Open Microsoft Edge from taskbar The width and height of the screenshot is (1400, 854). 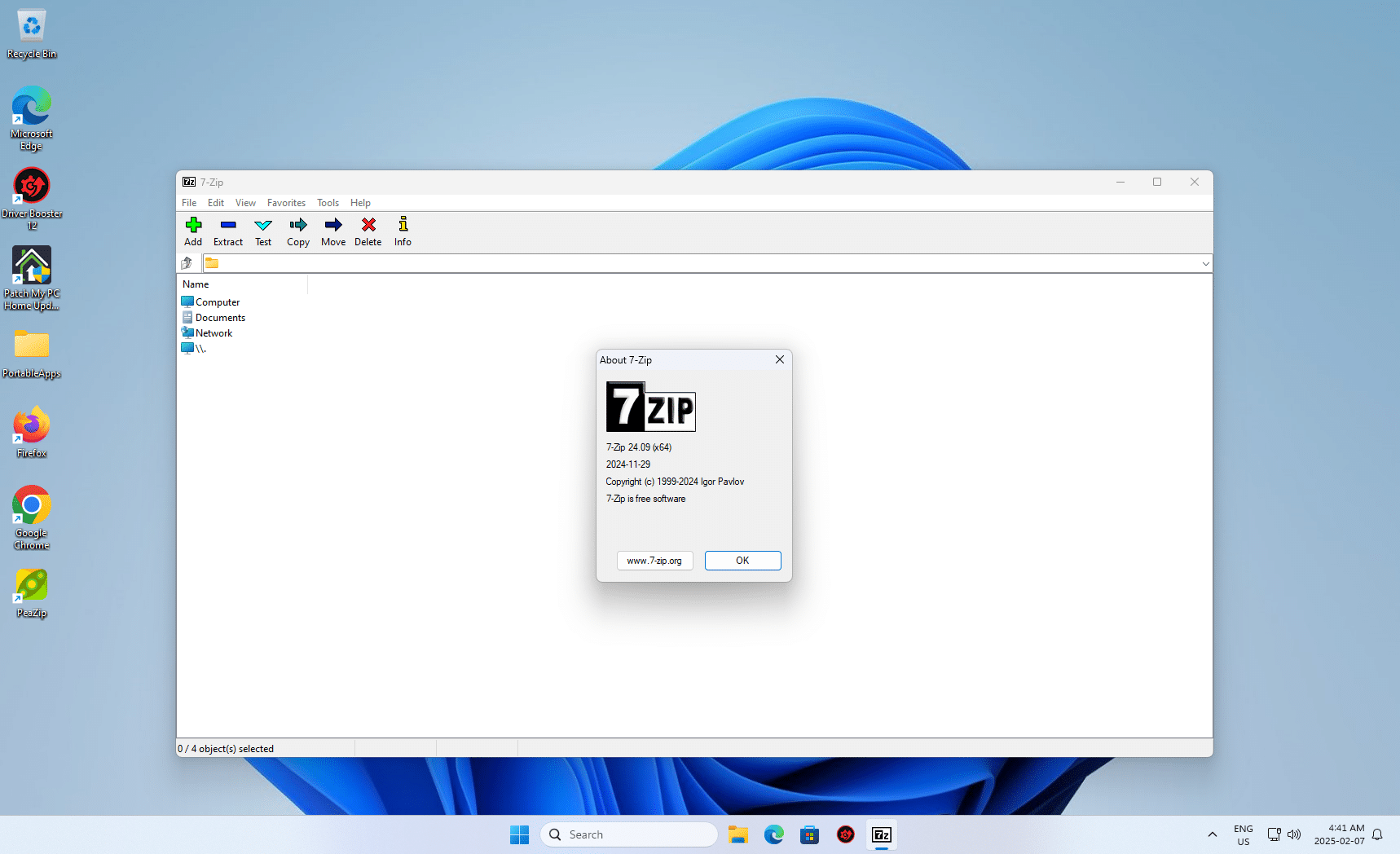click(774, 834)
